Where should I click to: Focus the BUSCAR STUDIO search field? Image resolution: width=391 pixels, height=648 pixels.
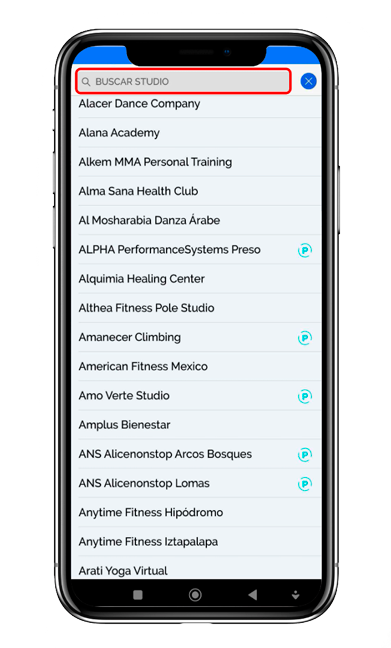(x=183, y=81)
